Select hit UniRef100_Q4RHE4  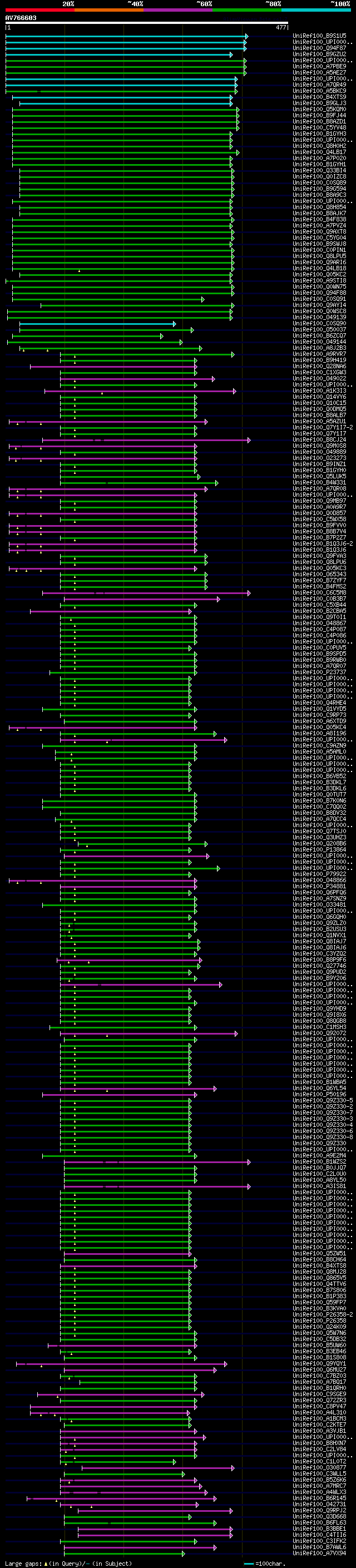319,703
